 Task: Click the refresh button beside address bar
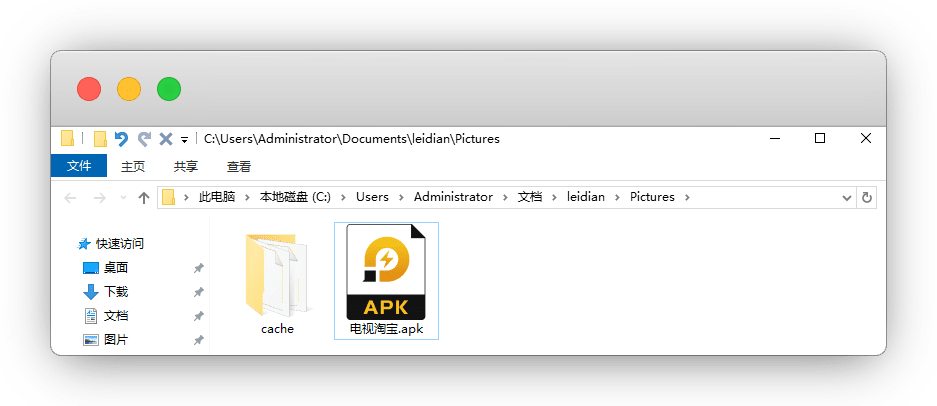866,198
